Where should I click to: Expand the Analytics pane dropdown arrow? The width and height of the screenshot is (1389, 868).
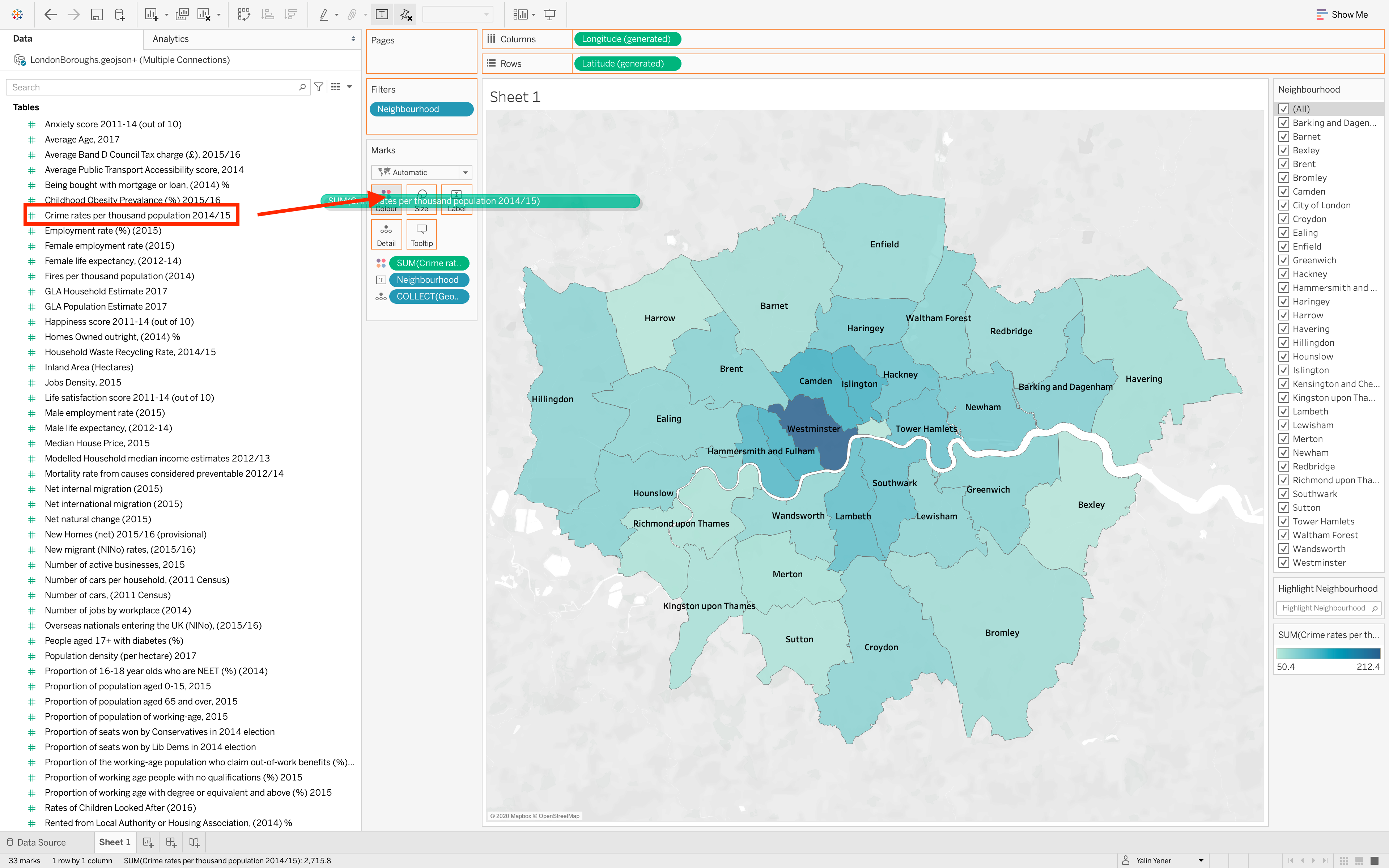[353, 39]
